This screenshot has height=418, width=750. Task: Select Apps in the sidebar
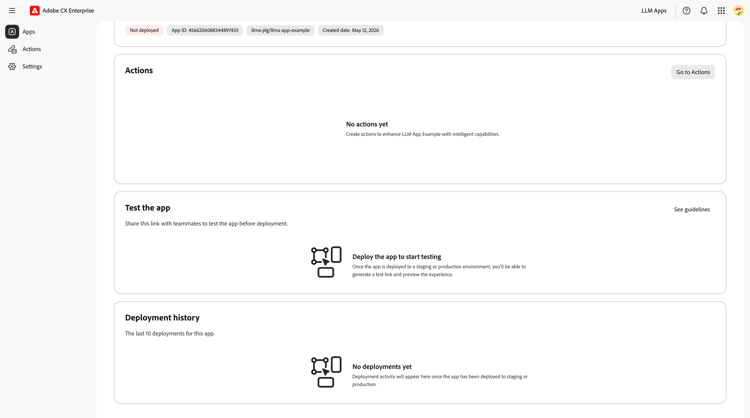[29, 32]
